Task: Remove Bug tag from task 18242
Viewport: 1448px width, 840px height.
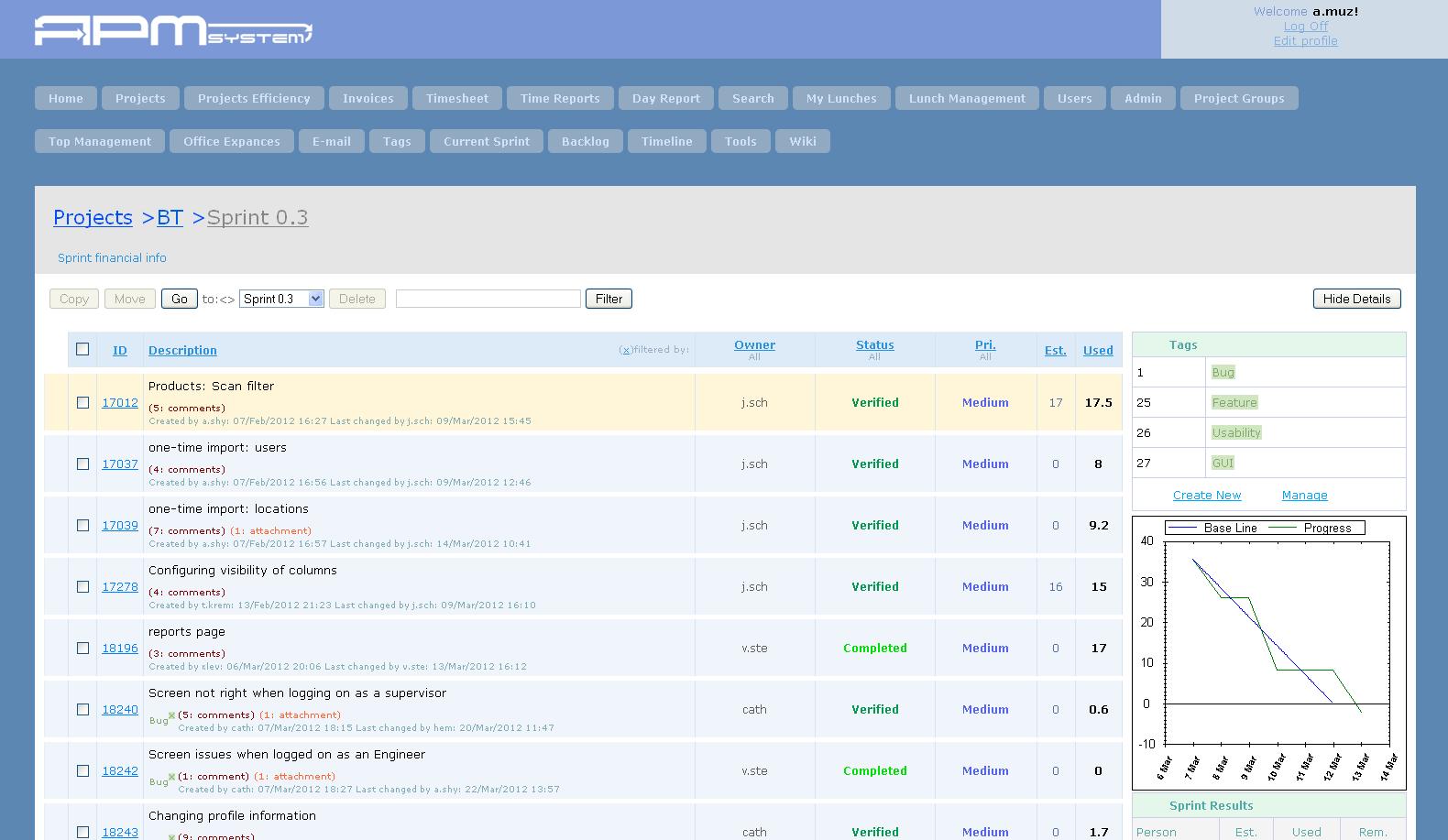Action: (171, 777)
